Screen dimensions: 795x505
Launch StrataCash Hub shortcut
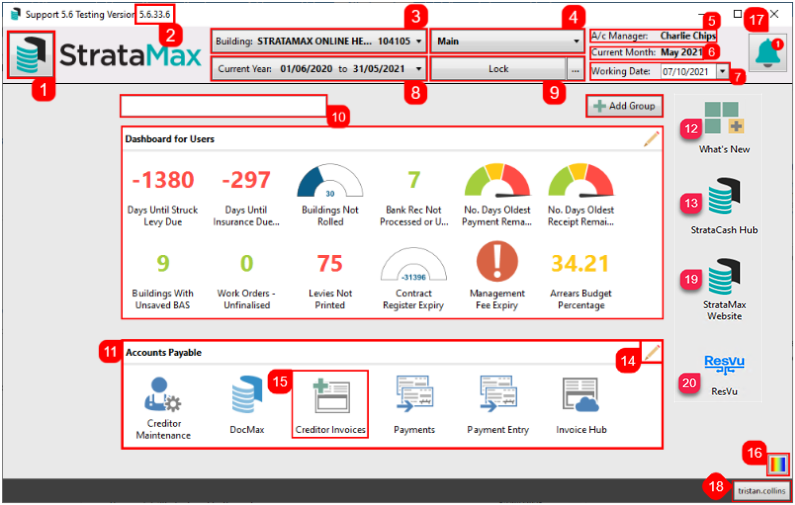click(724, 197)
